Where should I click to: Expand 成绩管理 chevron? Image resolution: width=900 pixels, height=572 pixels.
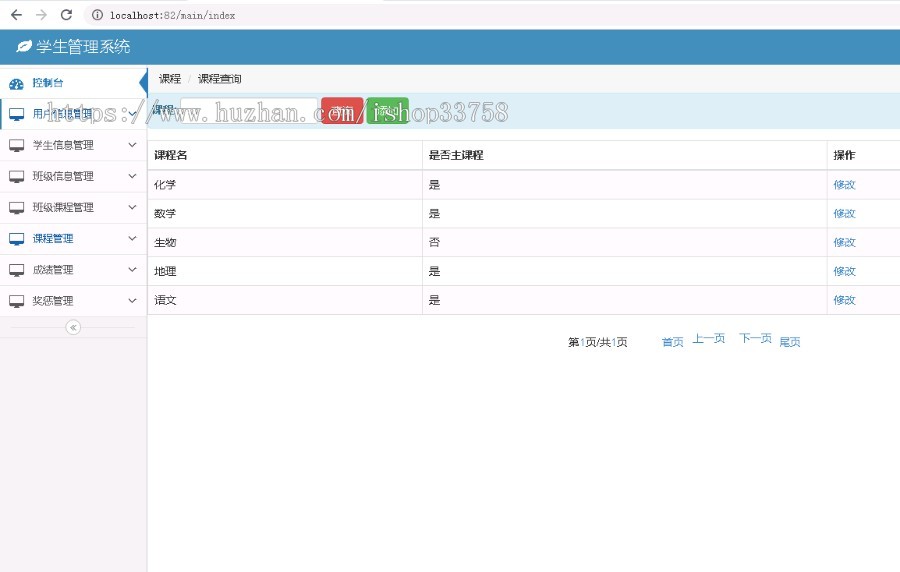pos(133,269)
